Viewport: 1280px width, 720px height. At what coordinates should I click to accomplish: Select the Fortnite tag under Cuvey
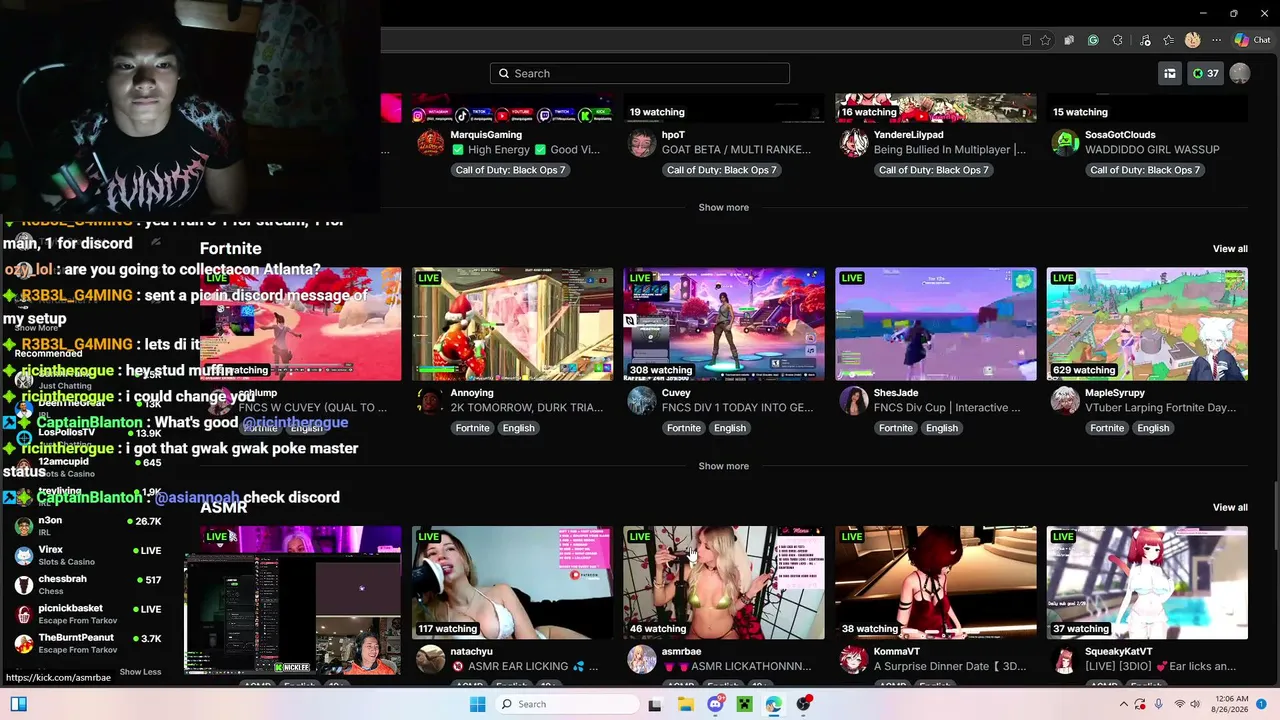point(684,428)
